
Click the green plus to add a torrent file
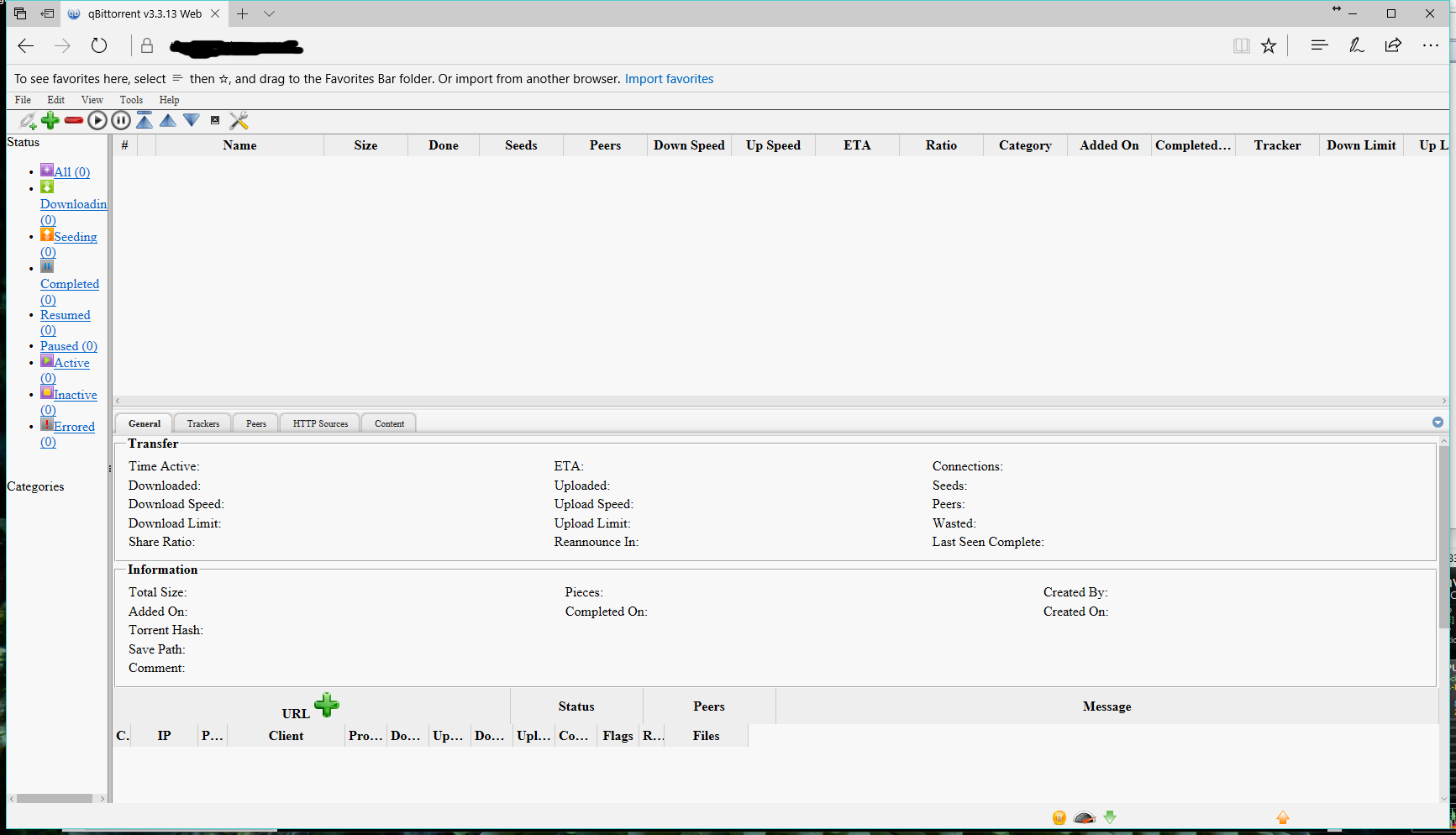pos(50,120)
